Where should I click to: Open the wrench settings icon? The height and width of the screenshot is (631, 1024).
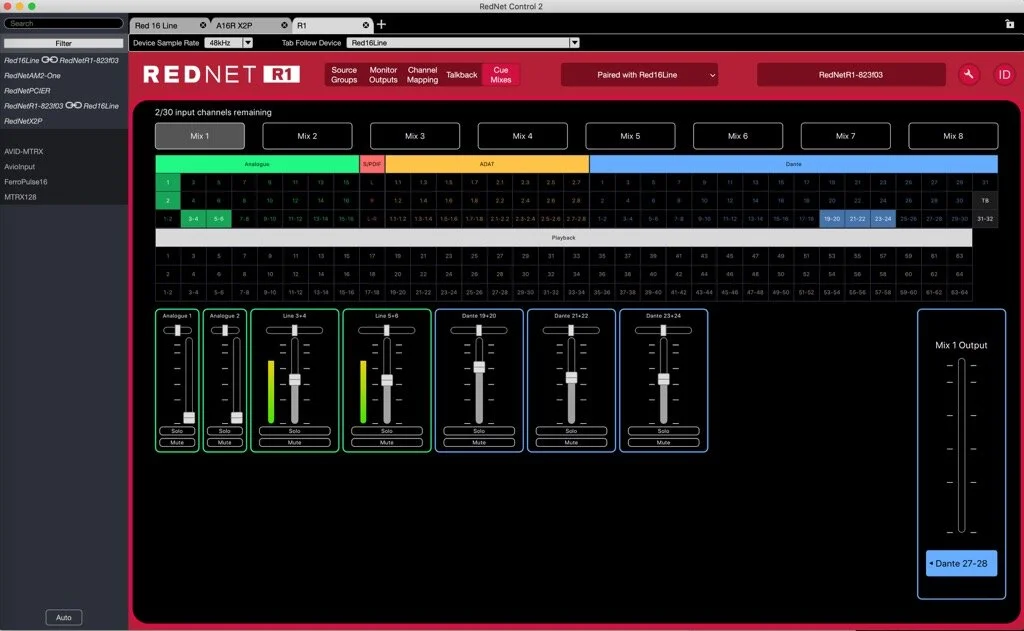(968, 74)
